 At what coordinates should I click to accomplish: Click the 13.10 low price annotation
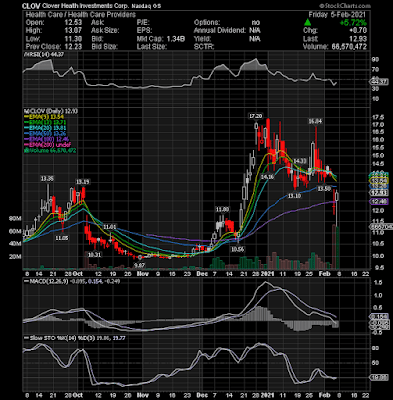pos(295,196)
